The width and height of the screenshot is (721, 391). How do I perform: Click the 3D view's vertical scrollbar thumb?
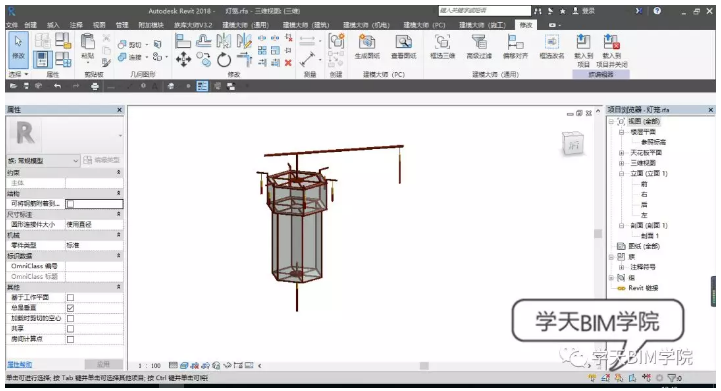[598, 234]
